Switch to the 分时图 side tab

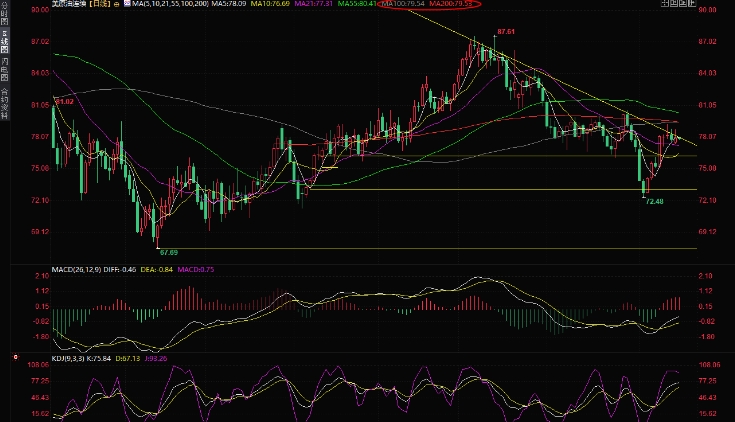tap(4, 15)
